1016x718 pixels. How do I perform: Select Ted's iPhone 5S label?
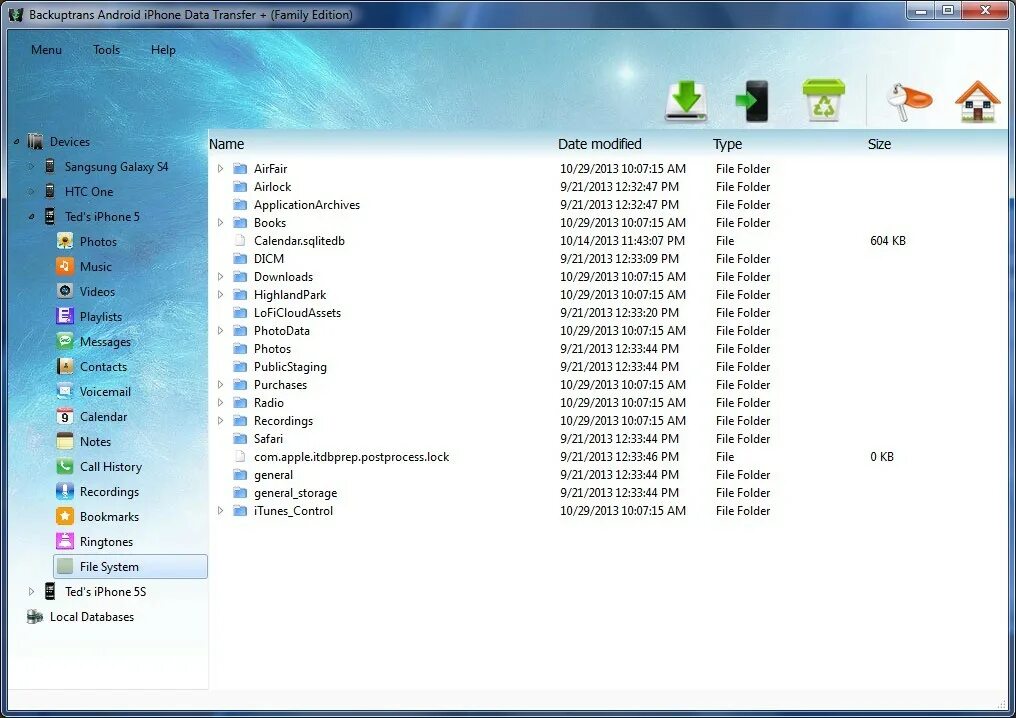point(105,592)
